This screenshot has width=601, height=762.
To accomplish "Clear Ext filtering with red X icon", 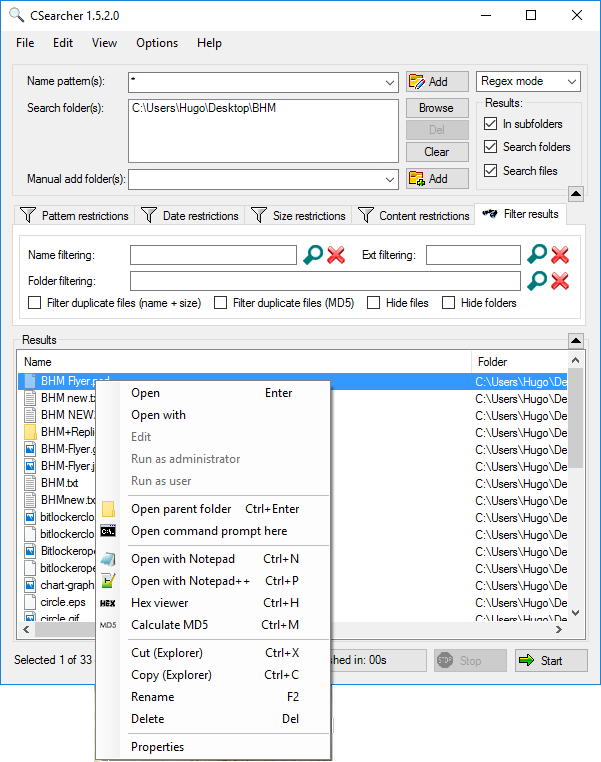I will pos(560,254).
